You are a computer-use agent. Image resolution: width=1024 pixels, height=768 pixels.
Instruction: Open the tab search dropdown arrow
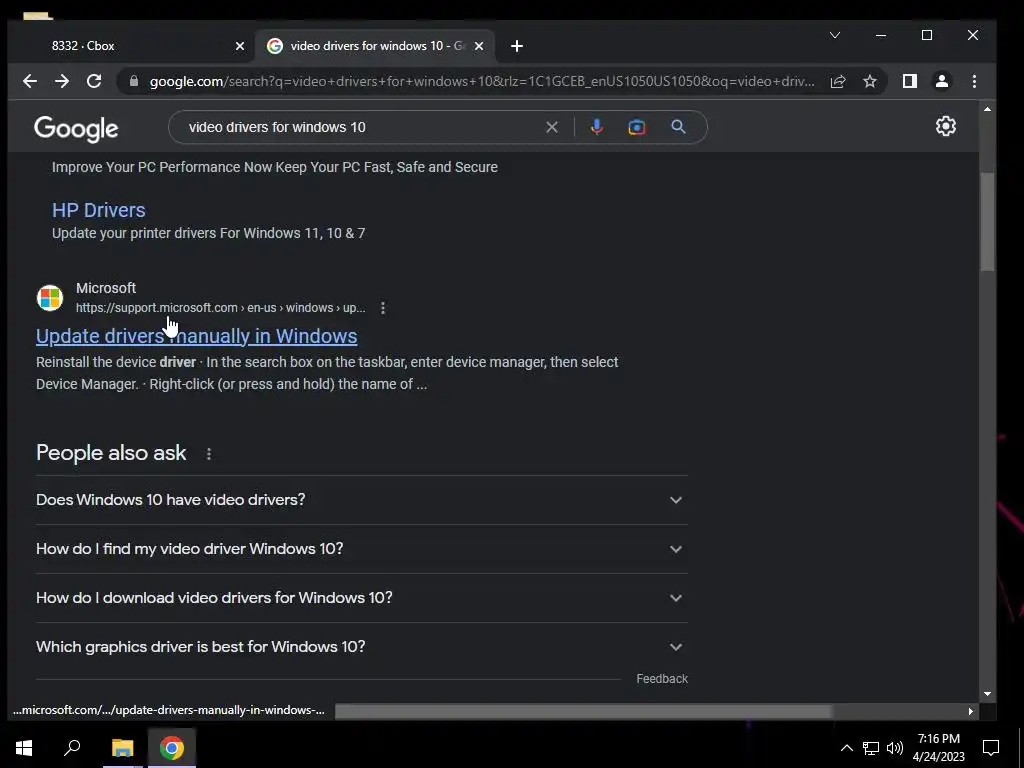point(835,35)
